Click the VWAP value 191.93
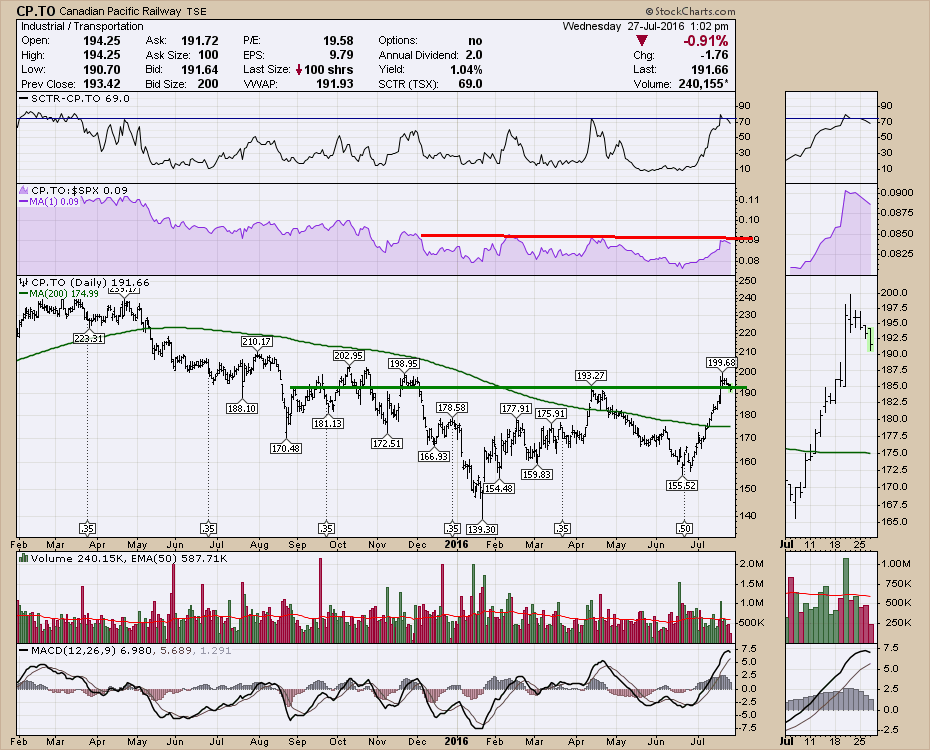The image size is (930, 750). [x=335, y=84]
